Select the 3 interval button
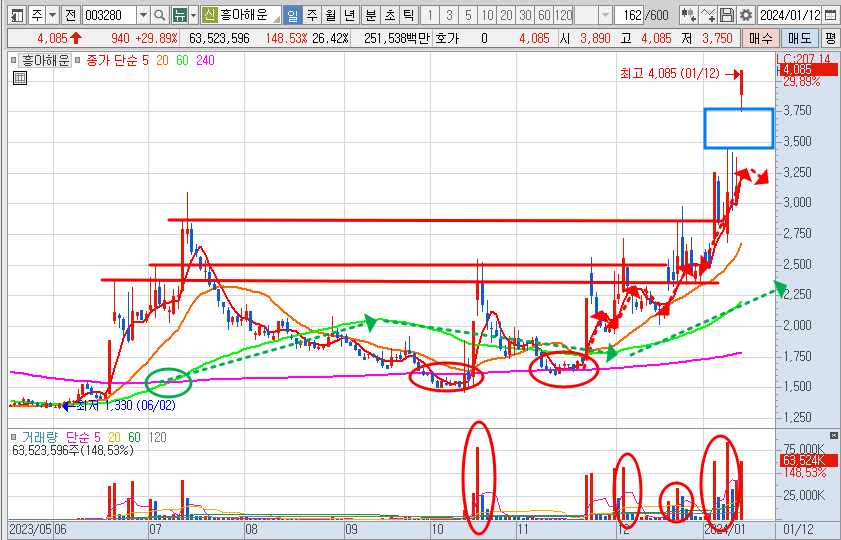The height and width of the screenshot is (540, 841). coord(449,15)
